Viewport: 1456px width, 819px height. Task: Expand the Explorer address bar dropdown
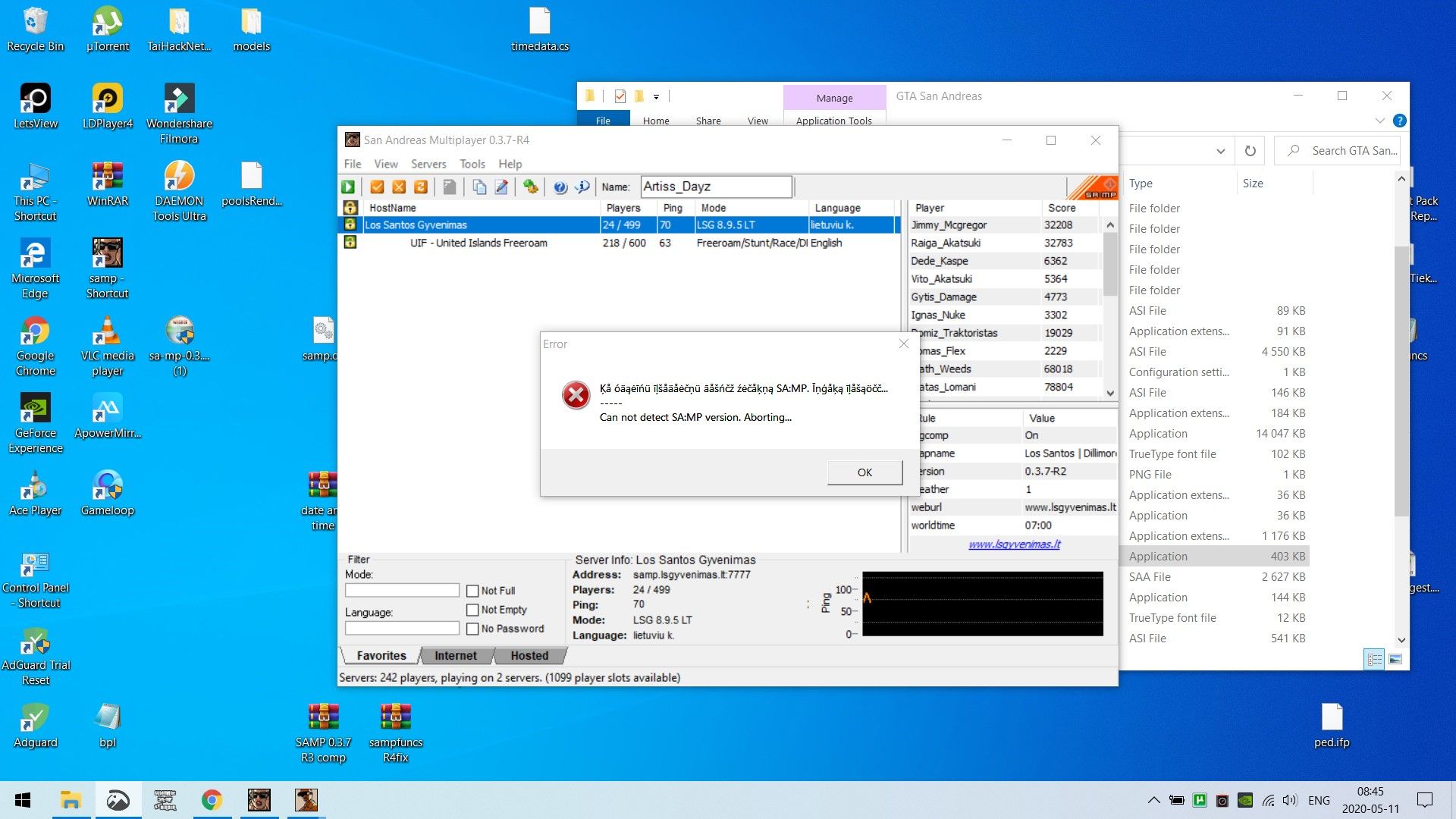[x=1220, y=151]
